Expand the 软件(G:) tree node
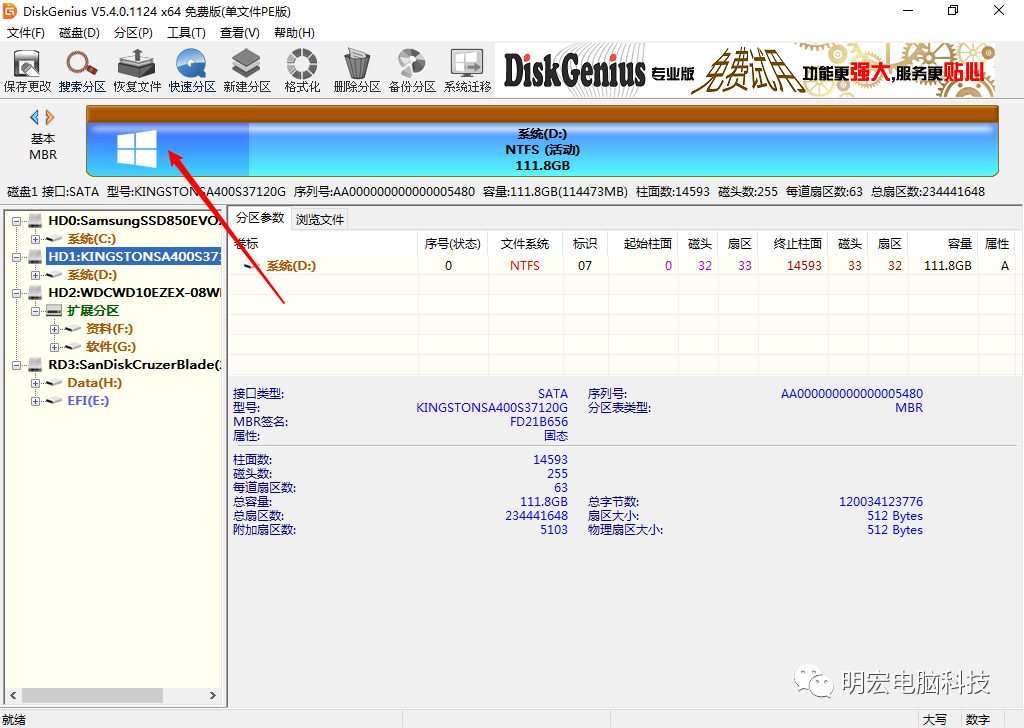 pyautogui.click(x=54, y=347)
